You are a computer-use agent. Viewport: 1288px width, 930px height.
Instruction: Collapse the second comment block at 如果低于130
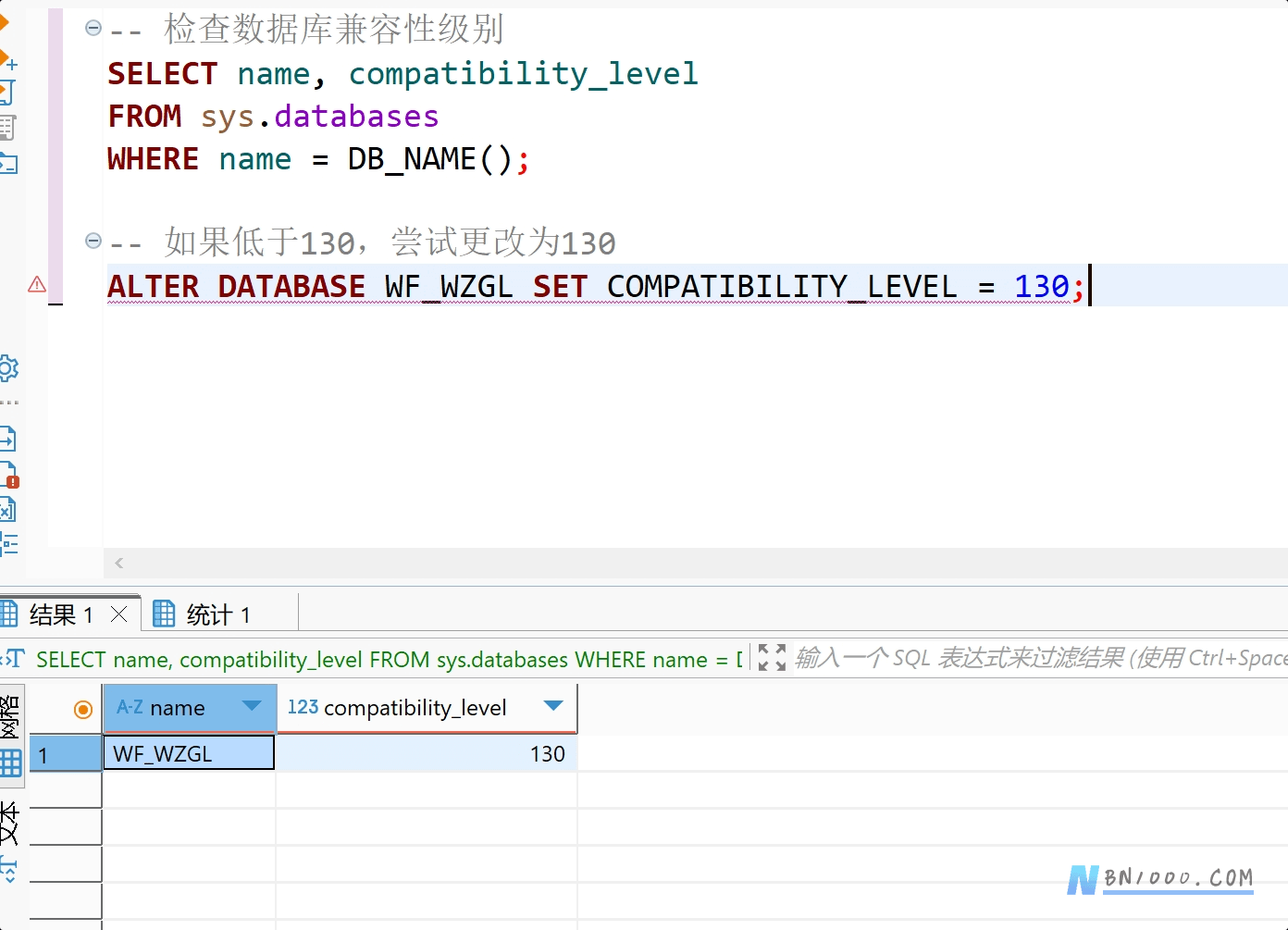pos(93,241)
